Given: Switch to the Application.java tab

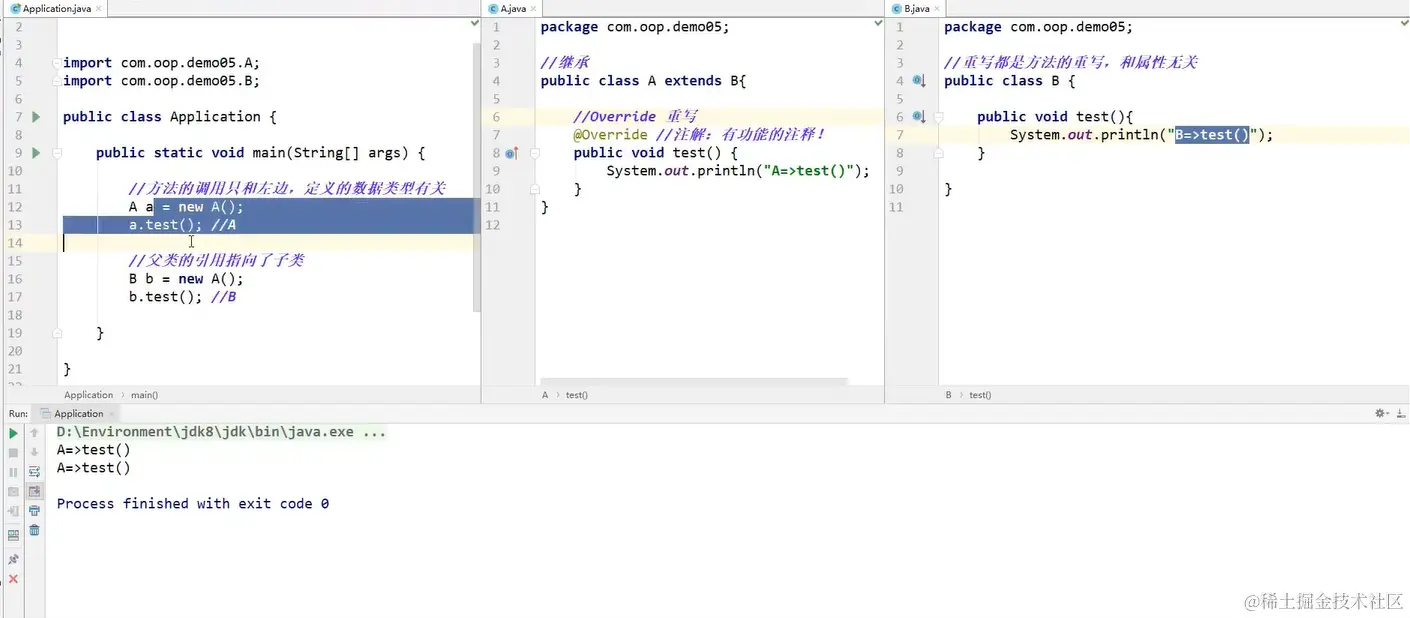Looking at the screenshot, I should pos(56,8).
